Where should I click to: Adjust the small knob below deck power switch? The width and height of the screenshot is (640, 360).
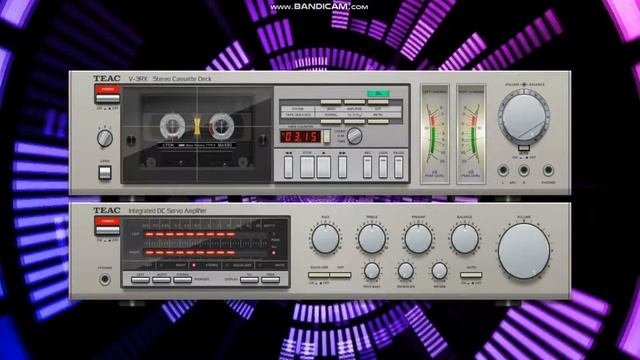[105, 138]
